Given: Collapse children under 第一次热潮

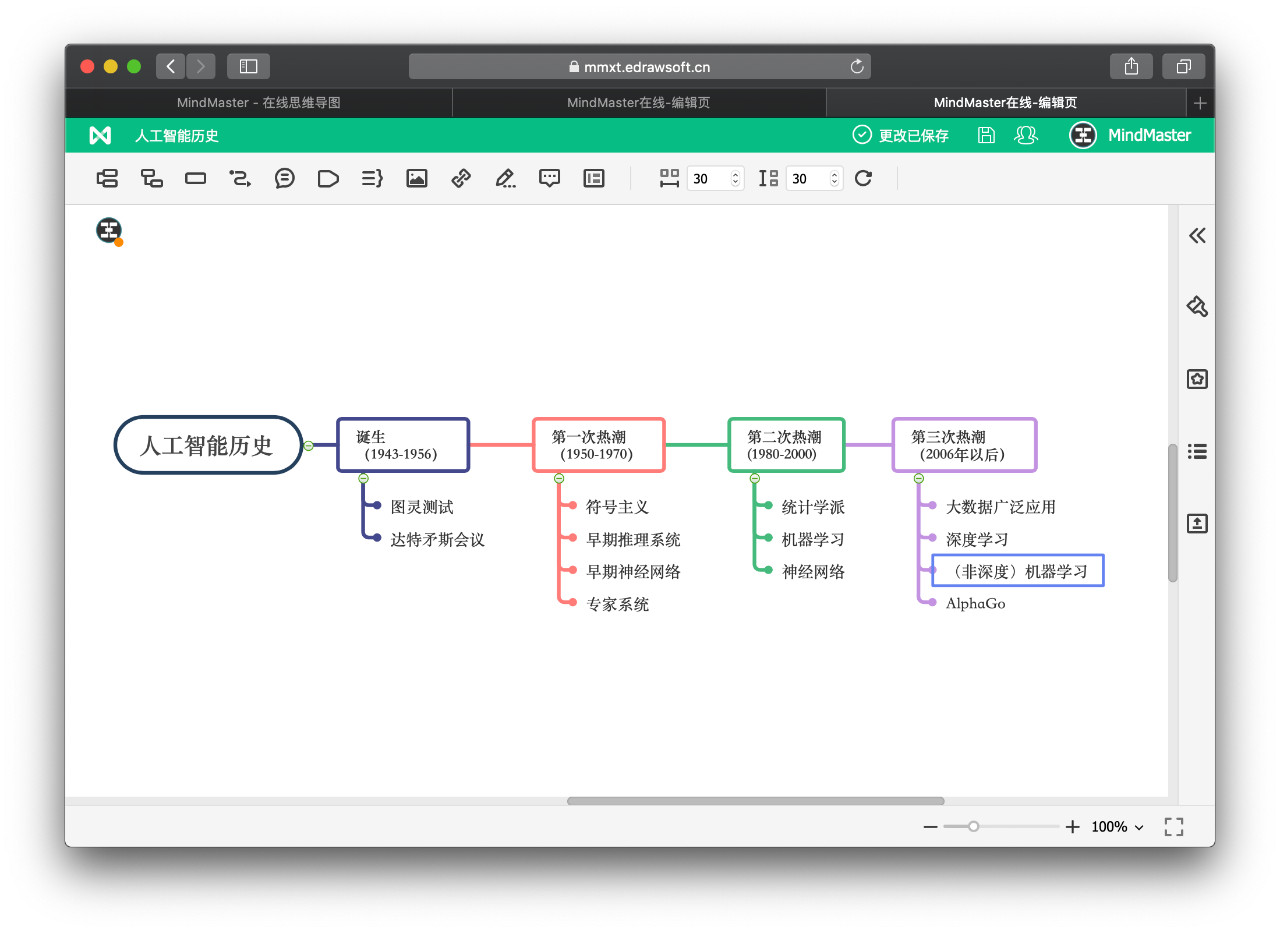Looking at the screenshot, I should (559, 478).
